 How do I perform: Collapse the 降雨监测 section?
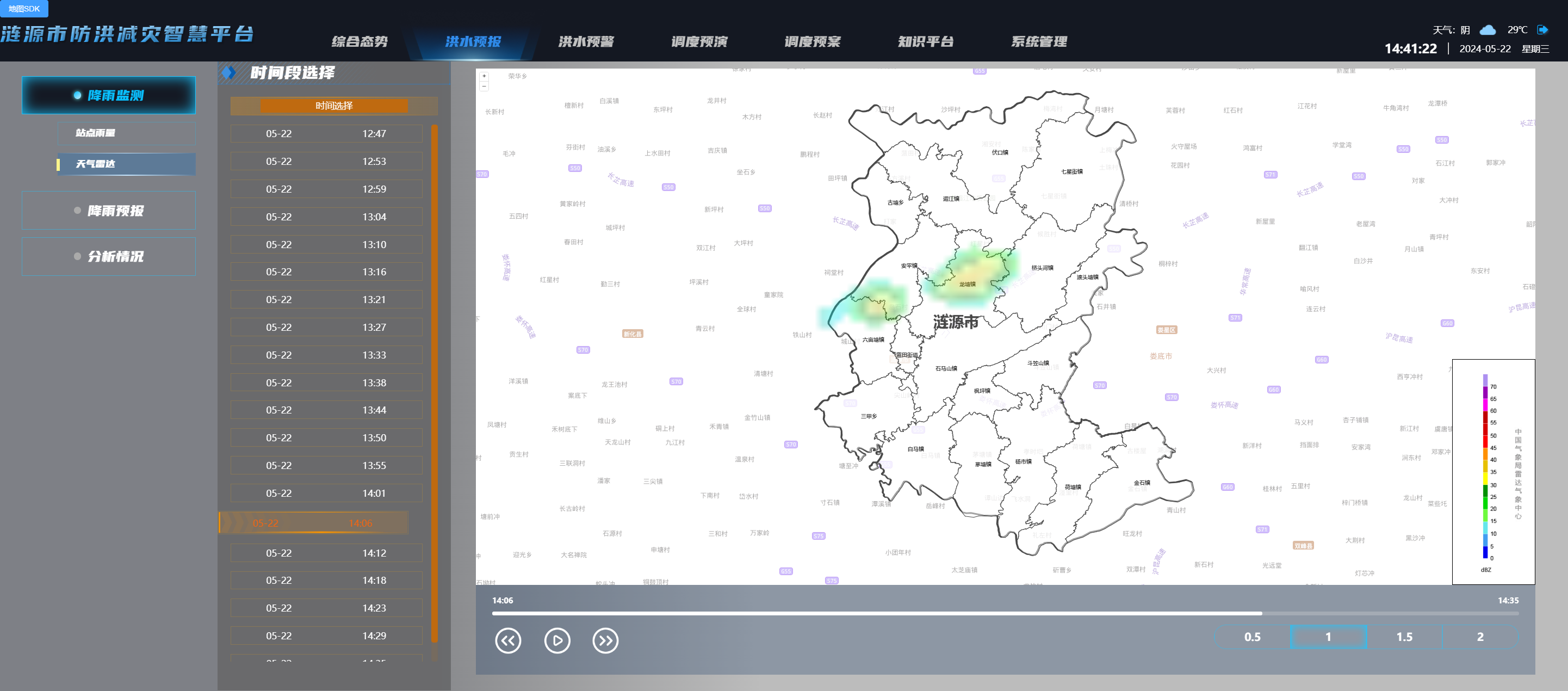(x=109, y=96)
